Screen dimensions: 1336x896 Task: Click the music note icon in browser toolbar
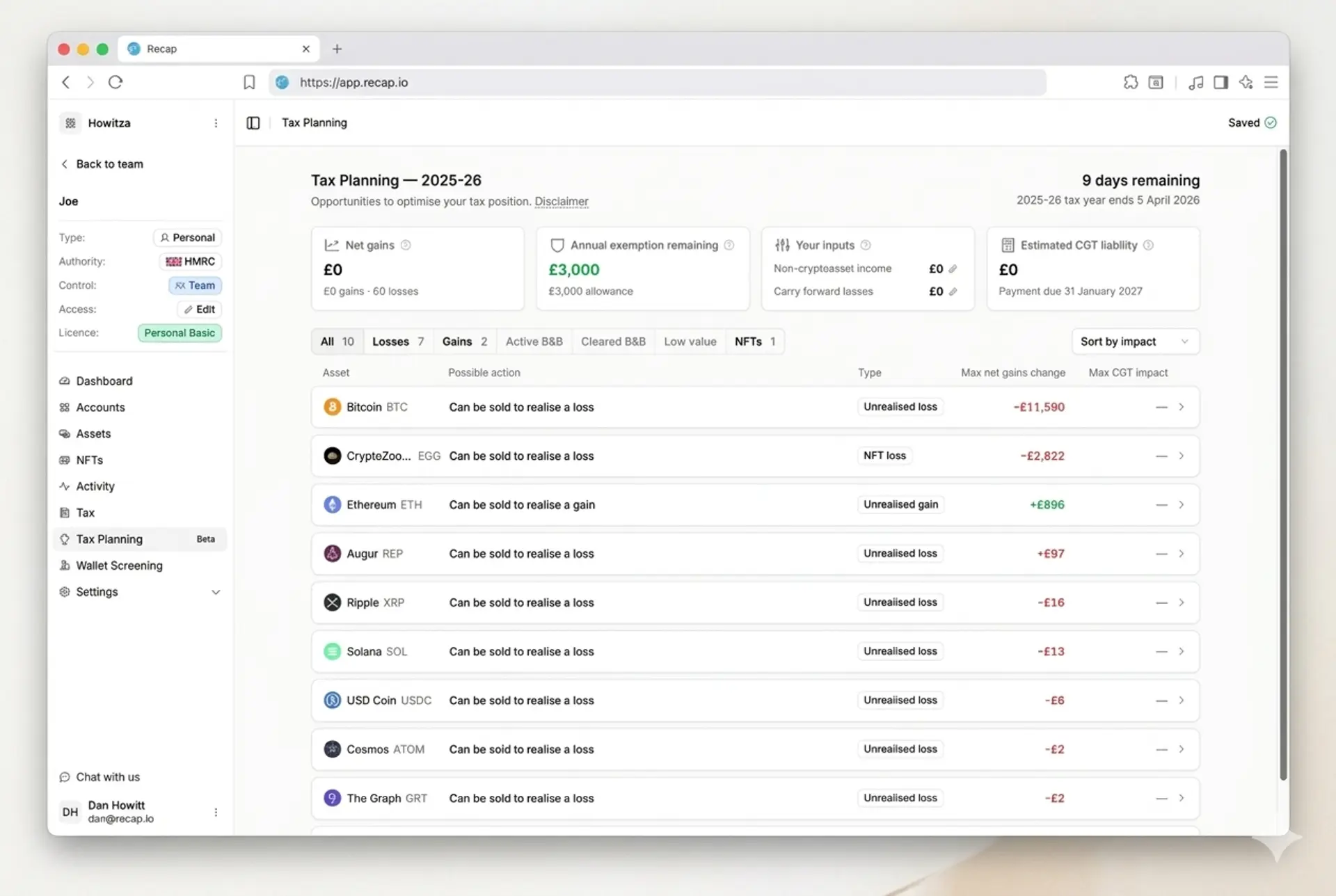1195,82
